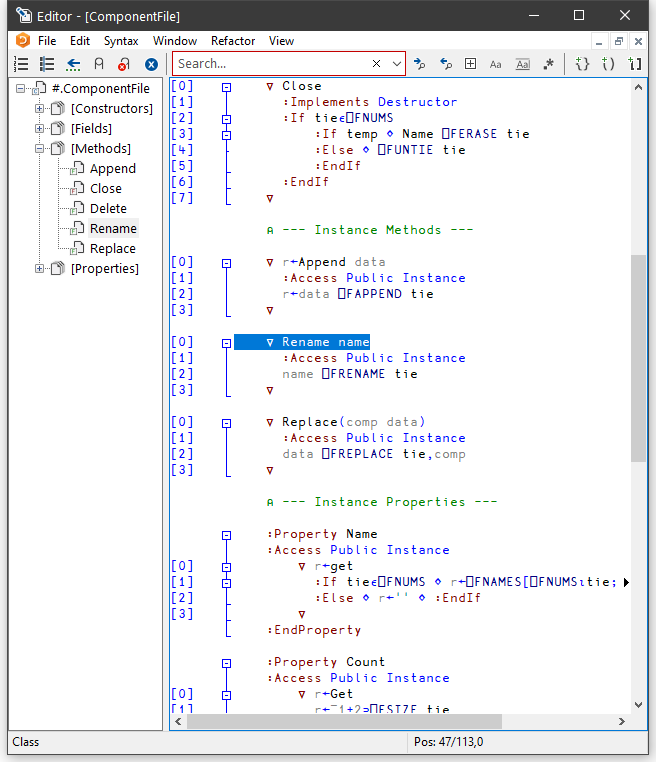Screen dimensions: 656x762
Task: Toggle match case Aa search option
Action: click(x=496, y=64)
